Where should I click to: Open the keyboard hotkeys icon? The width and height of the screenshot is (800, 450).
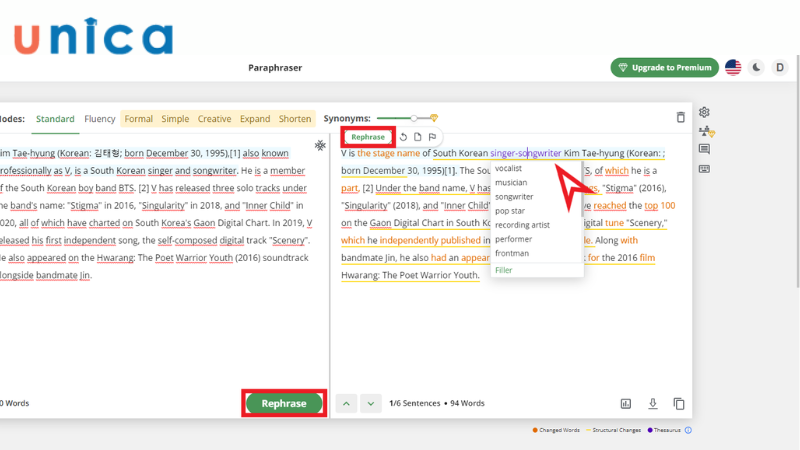coord(705,169)
